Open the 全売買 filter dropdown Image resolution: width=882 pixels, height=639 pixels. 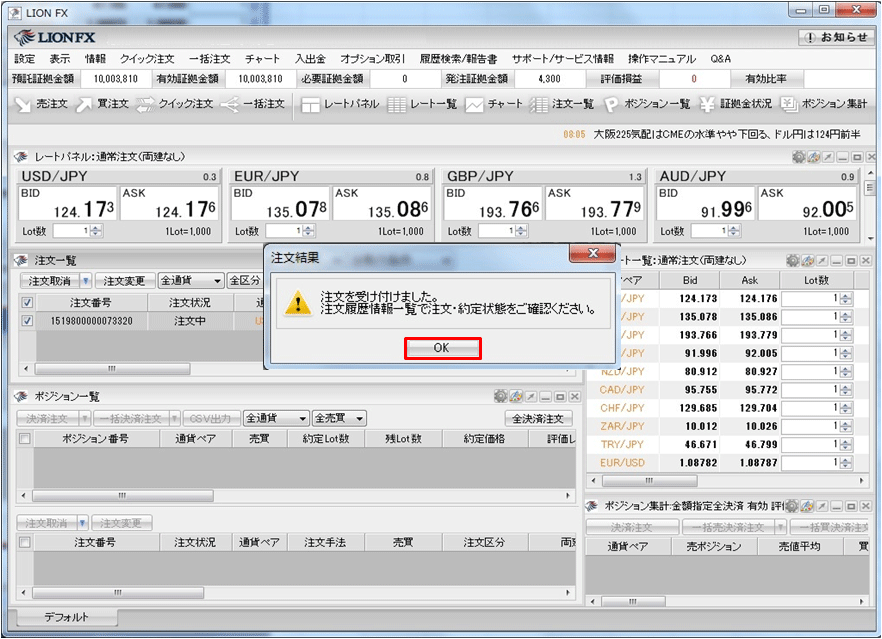pos(339,418)
